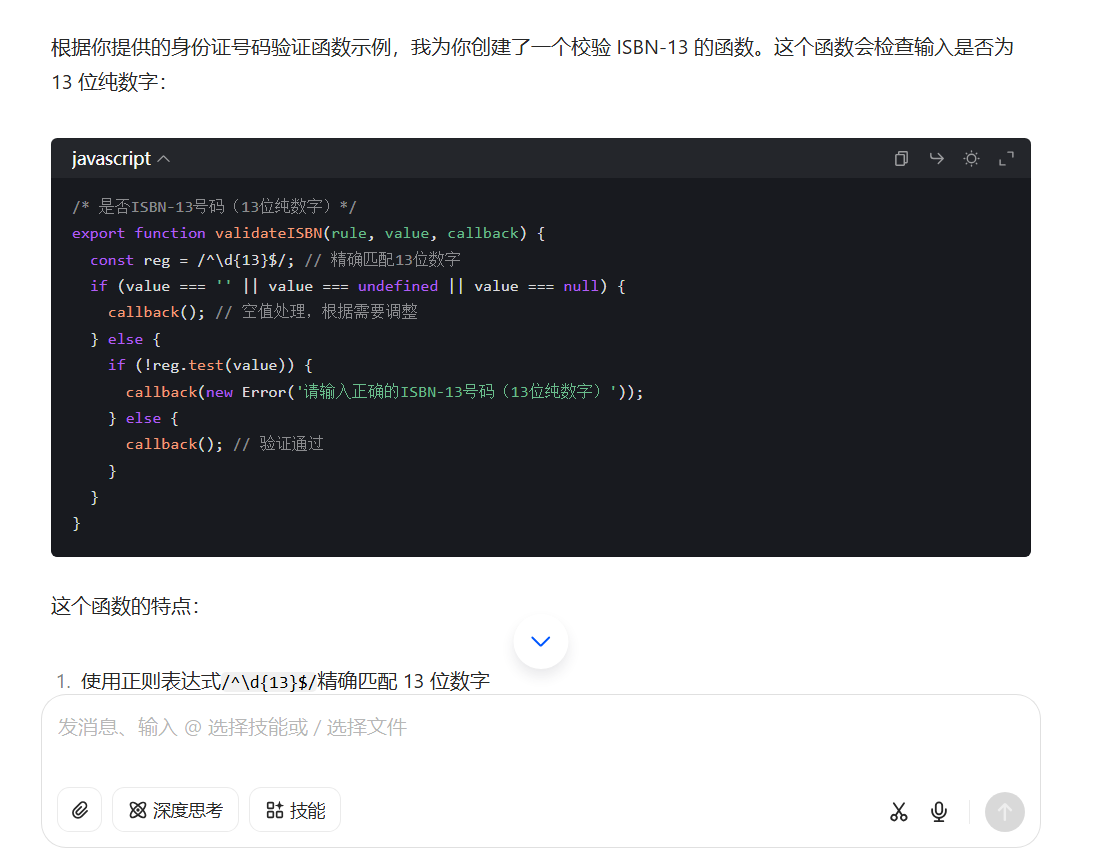
Task: Click the javascript language label
Action: [111, 159]
